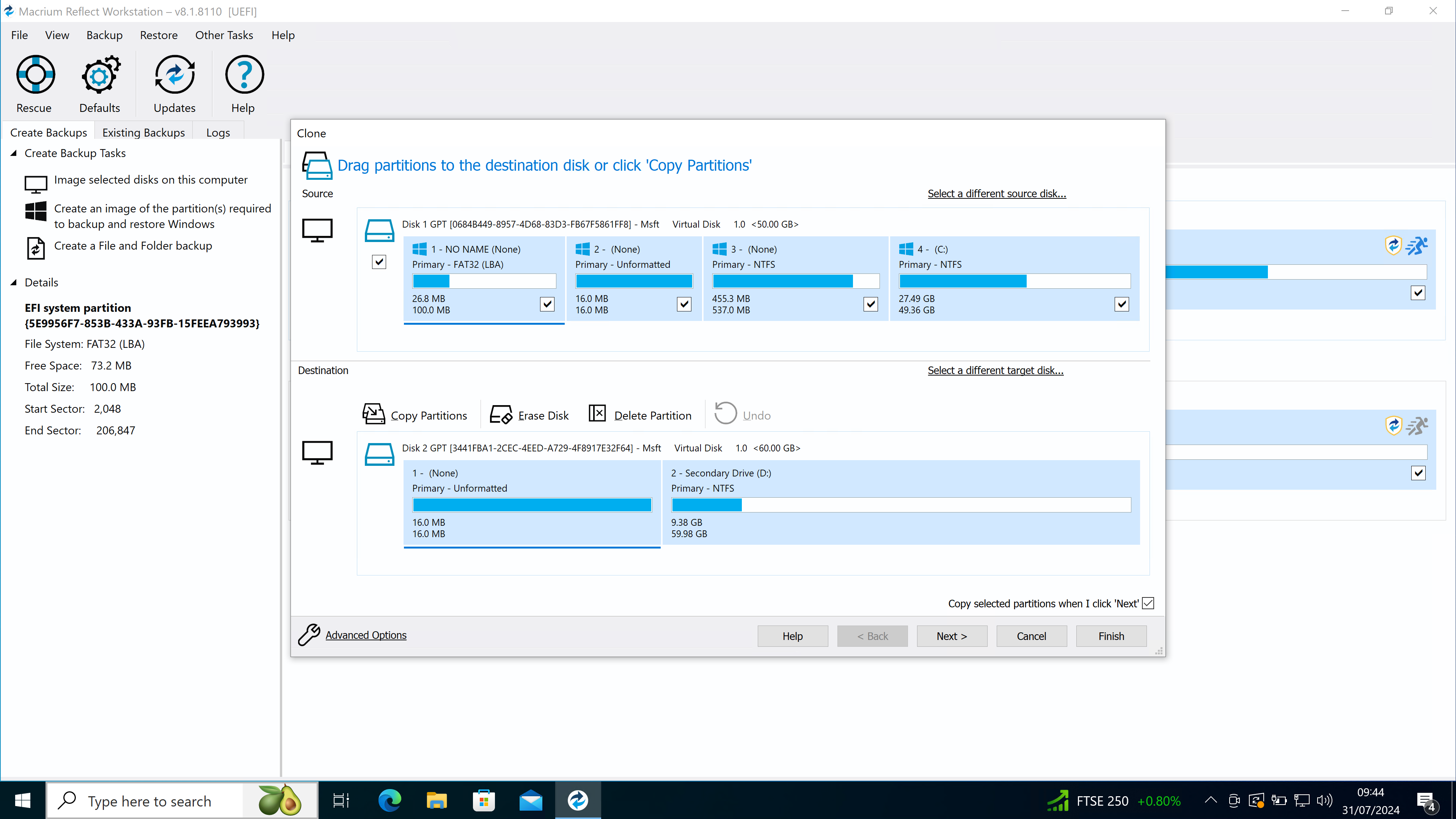Select the Erase Disk tool
The height and width of the screenshot is (819, 1456).
tap(529, 414)
